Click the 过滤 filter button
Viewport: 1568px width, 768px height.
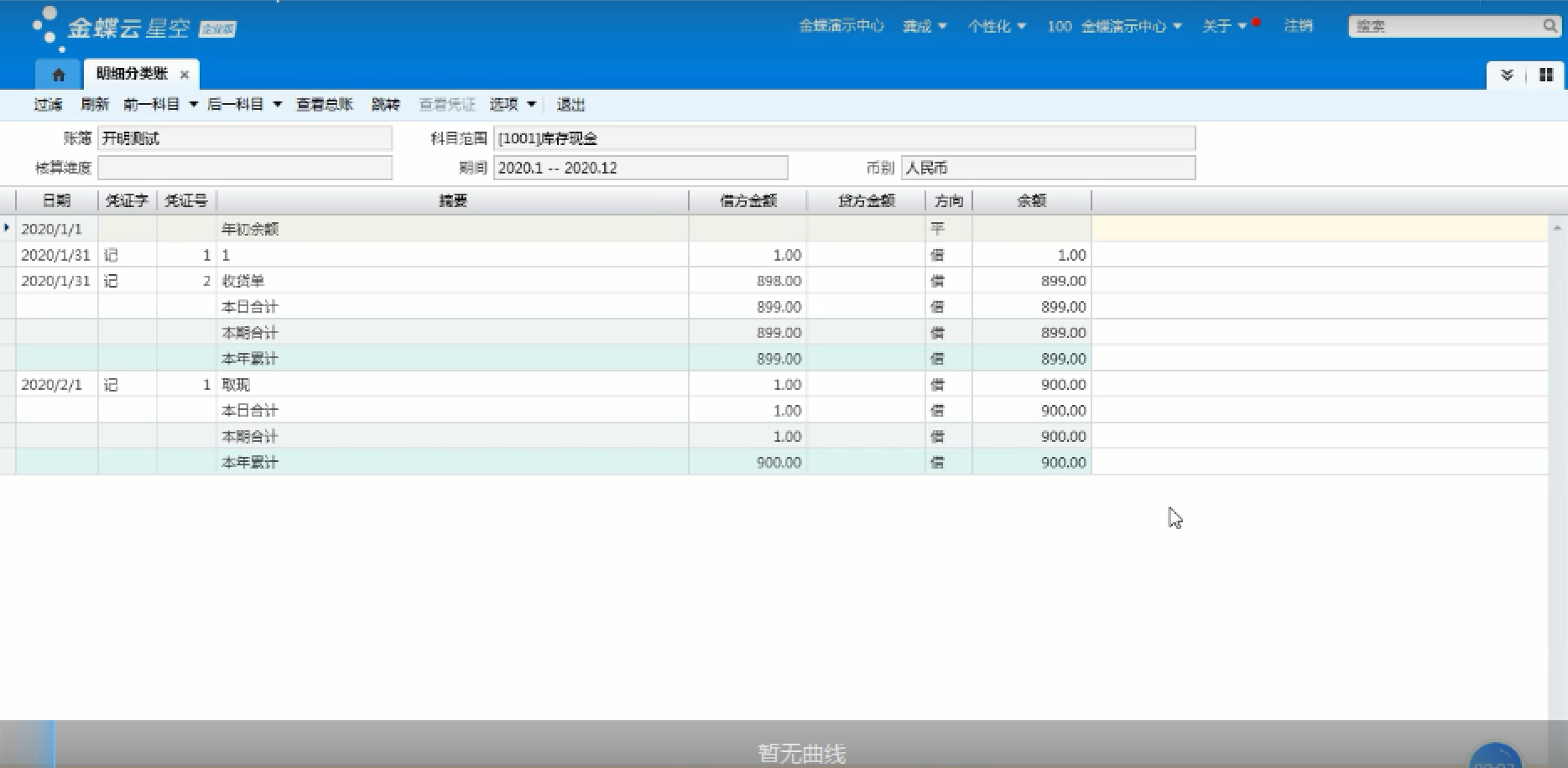click(48, 105)
